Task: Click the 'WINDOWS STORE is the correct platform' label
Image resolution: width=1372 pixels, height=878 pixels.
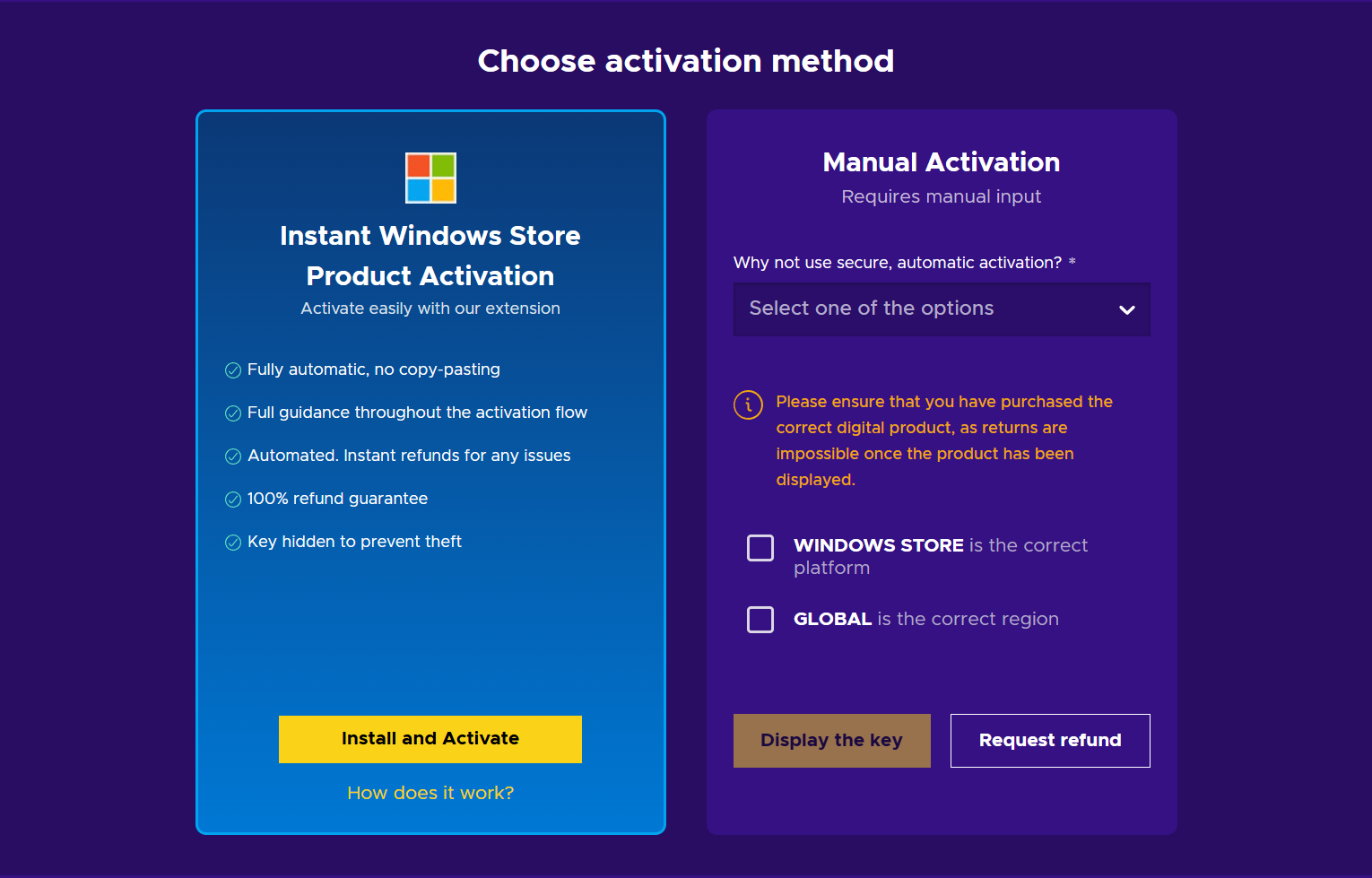Action: 940,556
